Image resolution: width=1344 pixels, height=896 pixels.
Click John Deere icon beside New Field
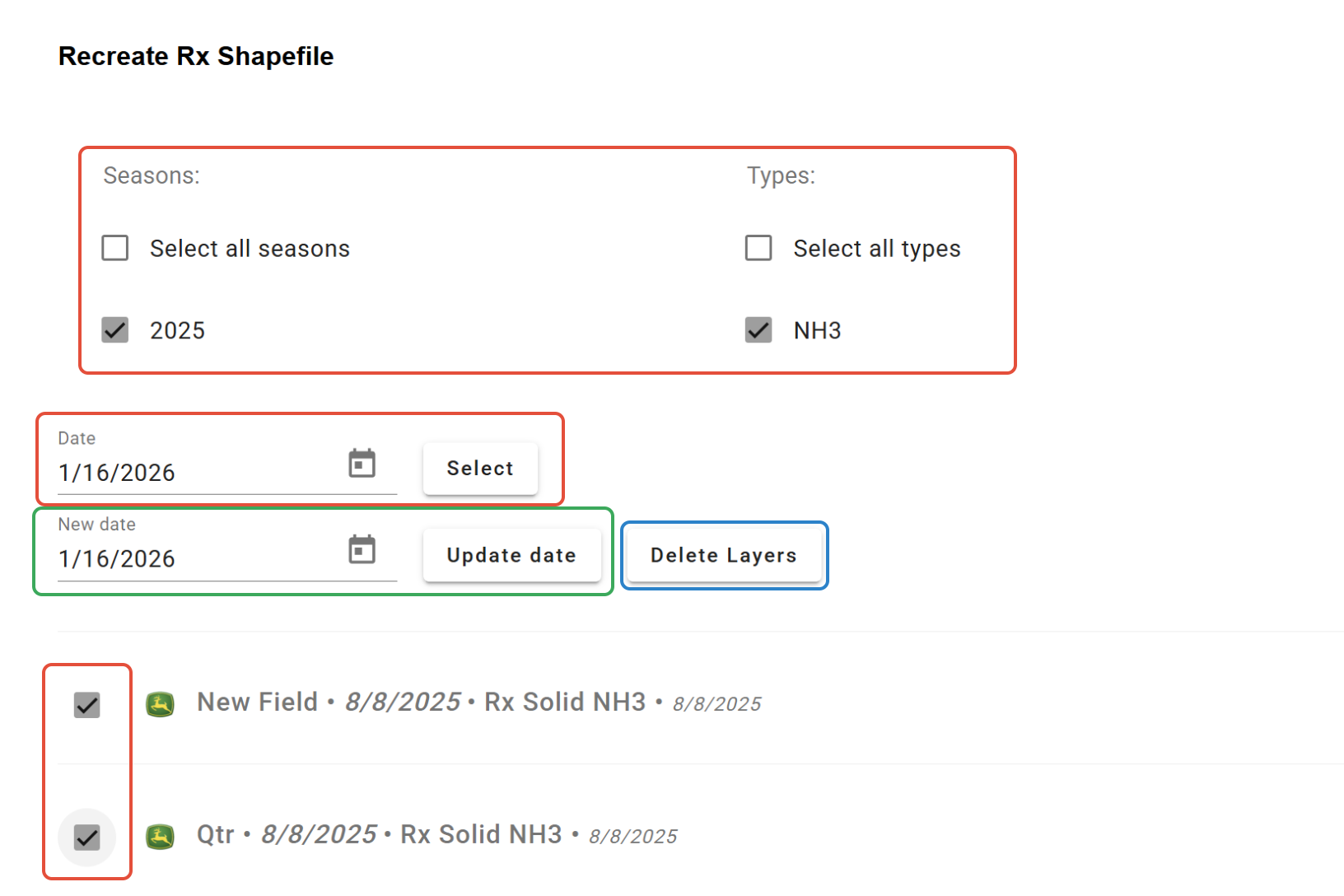(161, 704)
